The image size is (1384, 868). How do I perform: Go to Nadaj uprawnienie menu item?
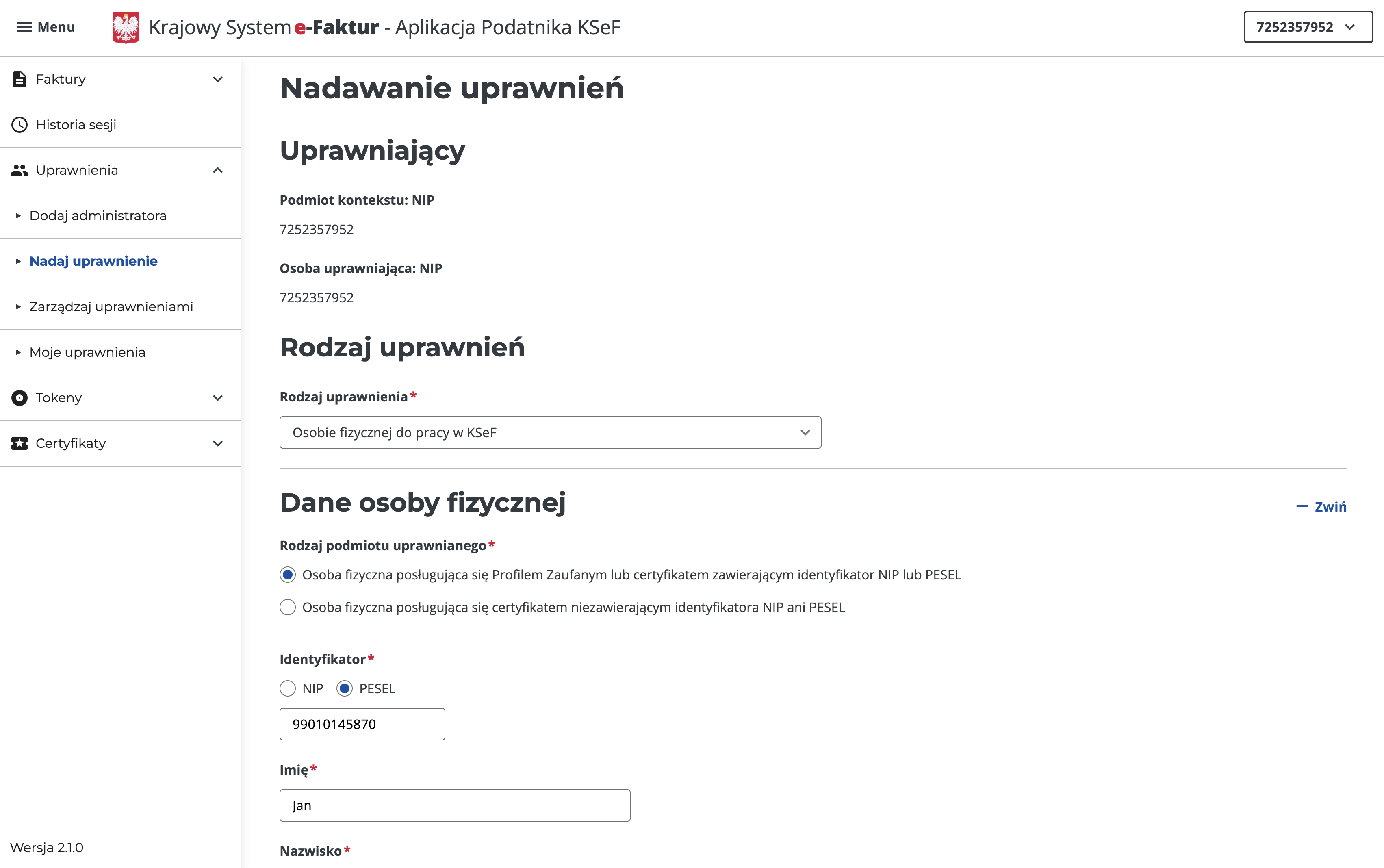point(93,261)
